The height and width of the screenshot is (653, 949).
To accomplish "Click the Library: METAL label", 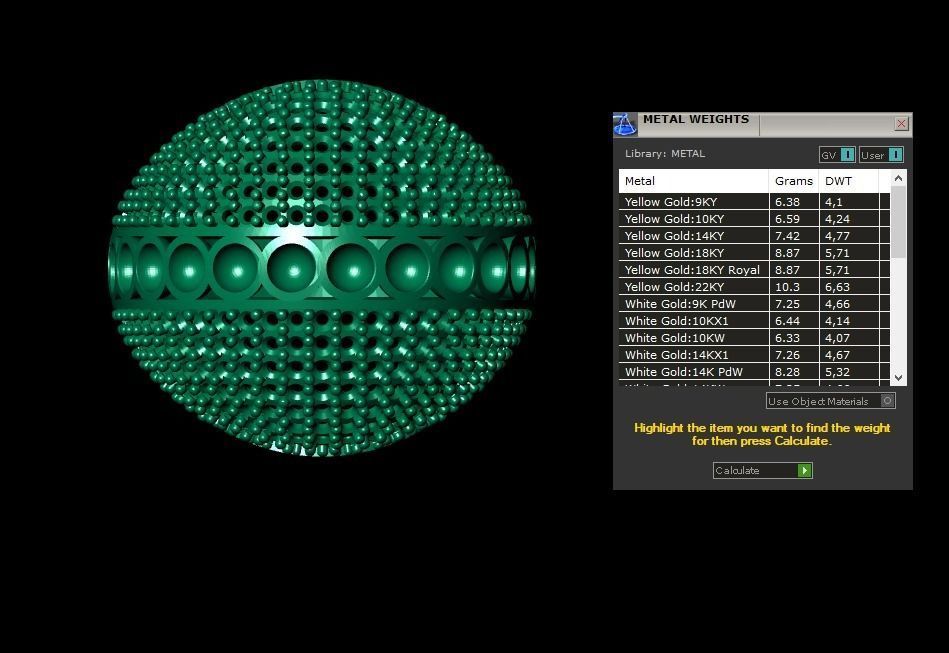I will (665, 154).
